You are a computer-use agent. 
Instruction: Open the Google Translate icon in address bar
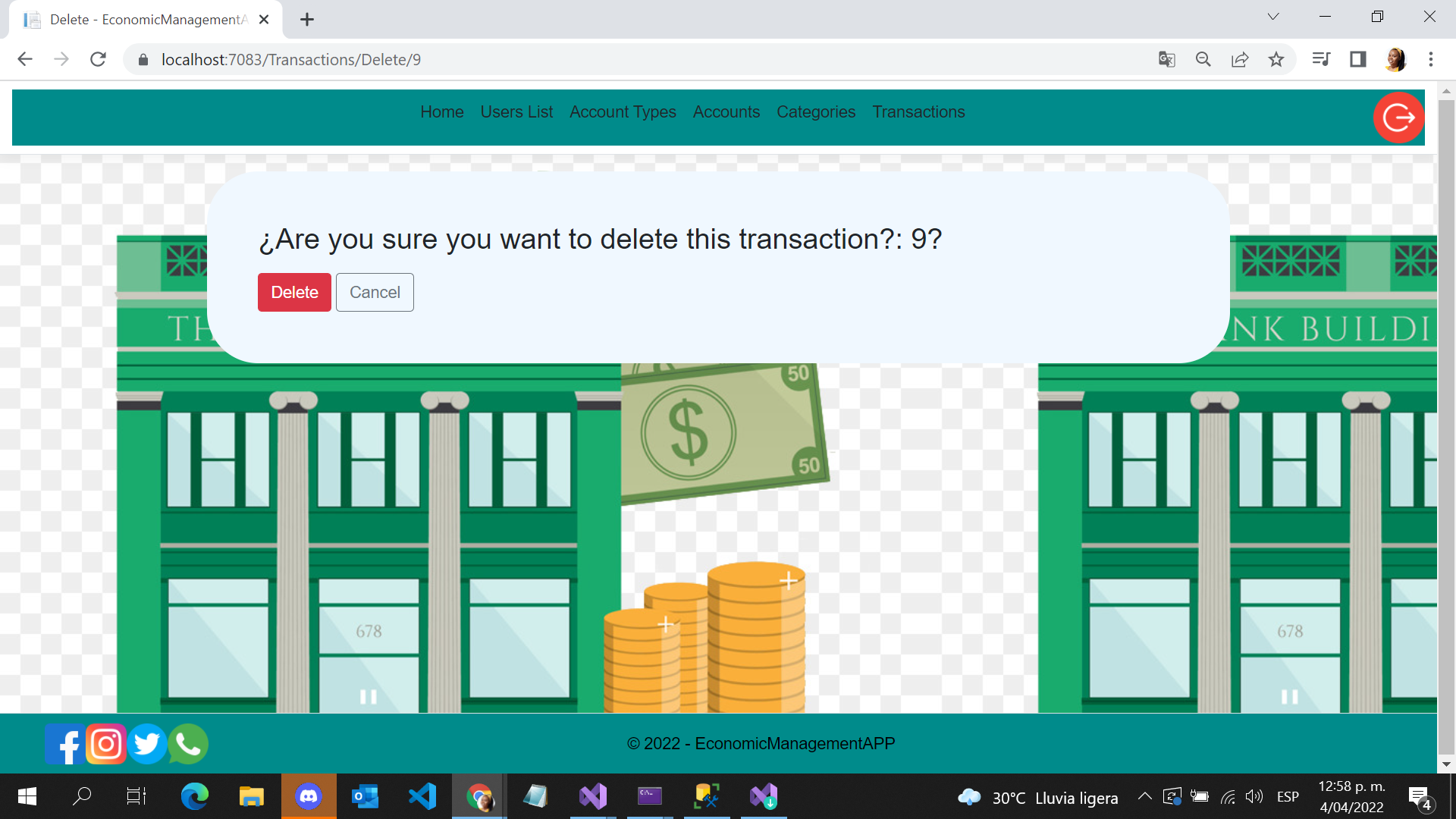(x=1167, y=59)
